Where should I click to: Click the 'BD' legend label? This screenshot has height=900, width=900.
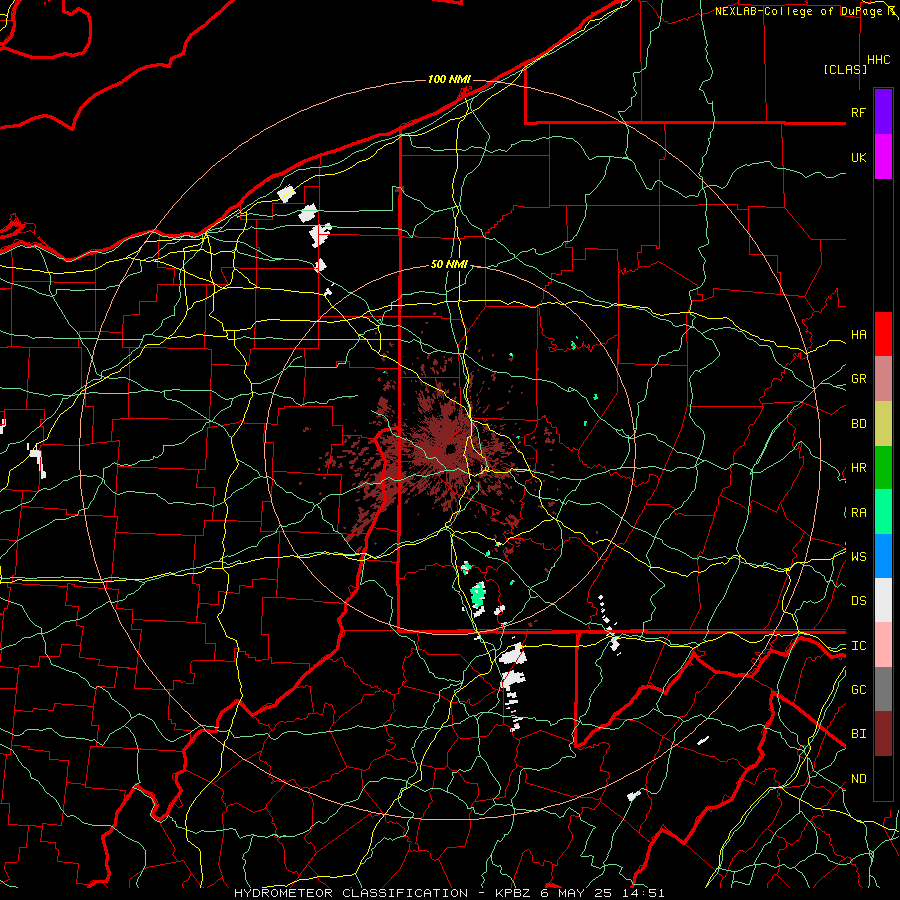(858, 424)
